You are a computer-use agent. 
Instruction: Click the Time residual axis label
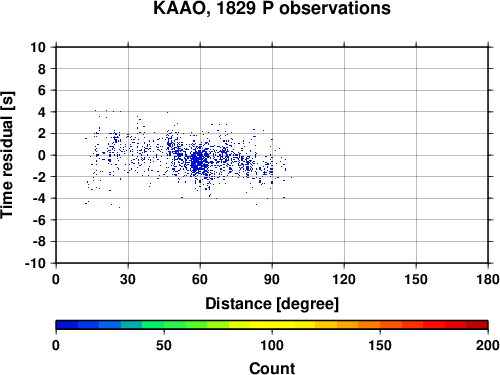pos(7,155)
